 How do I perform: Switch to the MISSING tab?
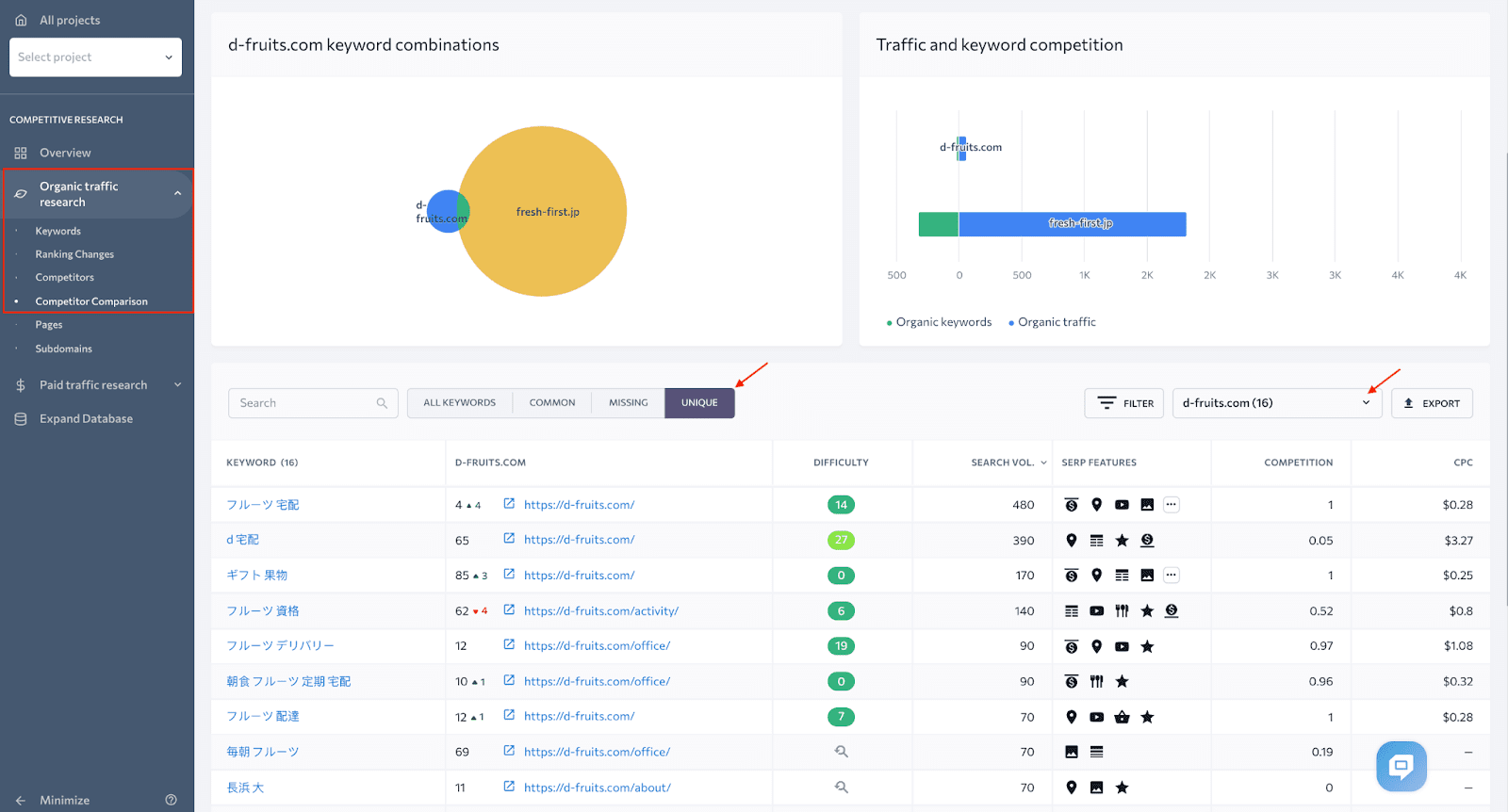[x=629, y=402]
